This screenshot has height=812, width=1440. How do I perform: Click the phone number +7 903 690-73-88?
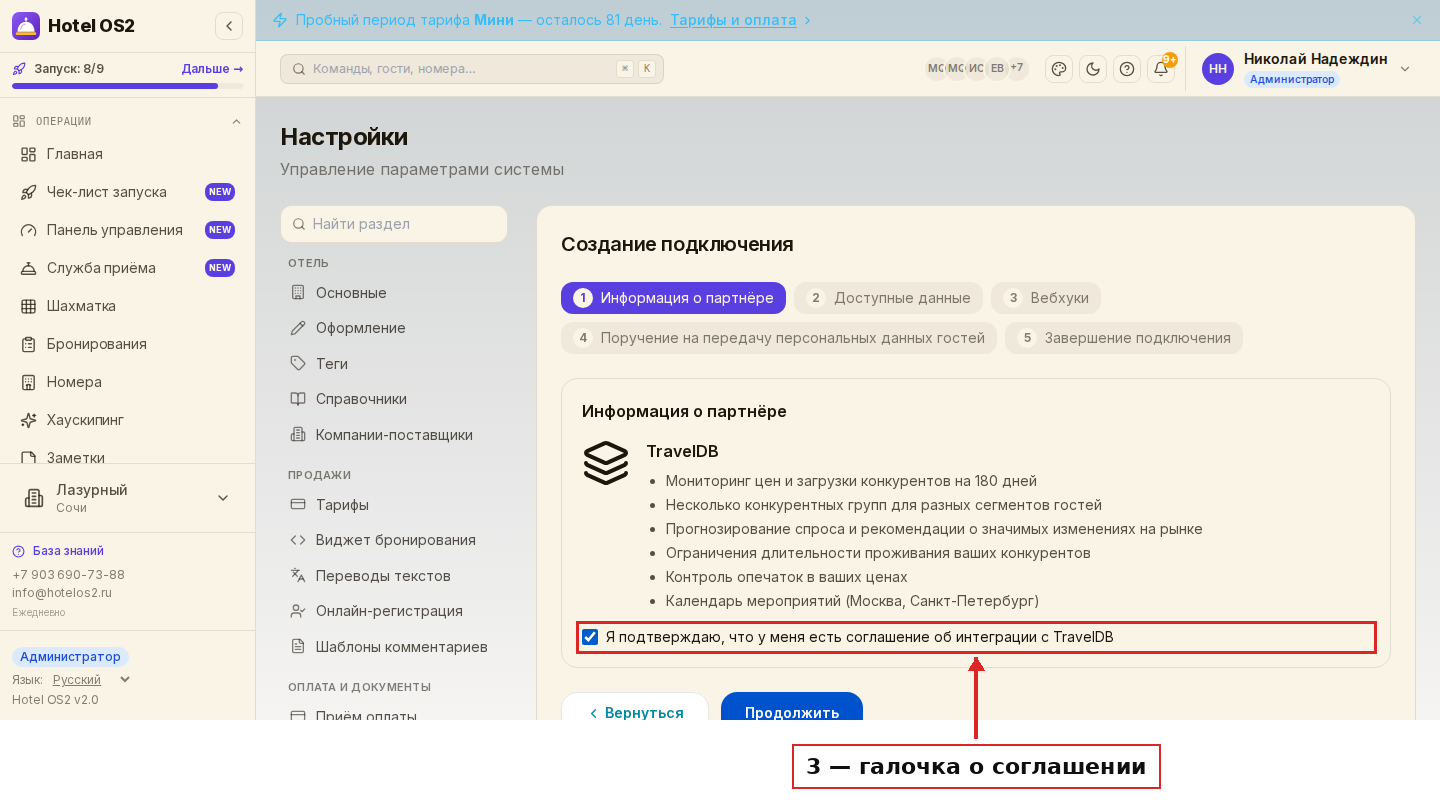pos(68,575)
